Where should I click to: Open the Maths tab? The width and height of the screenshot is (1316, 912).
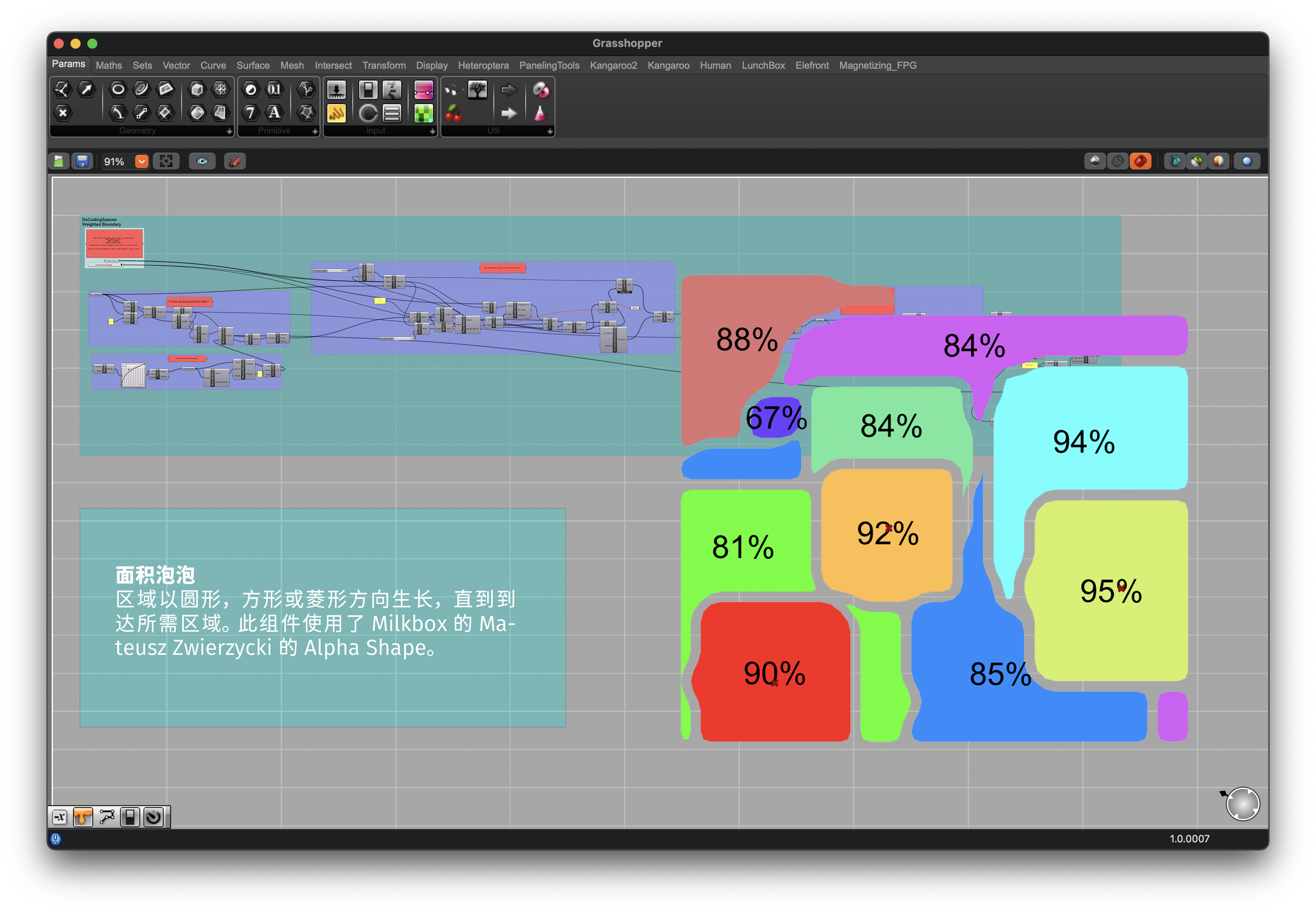click(109, 66)
